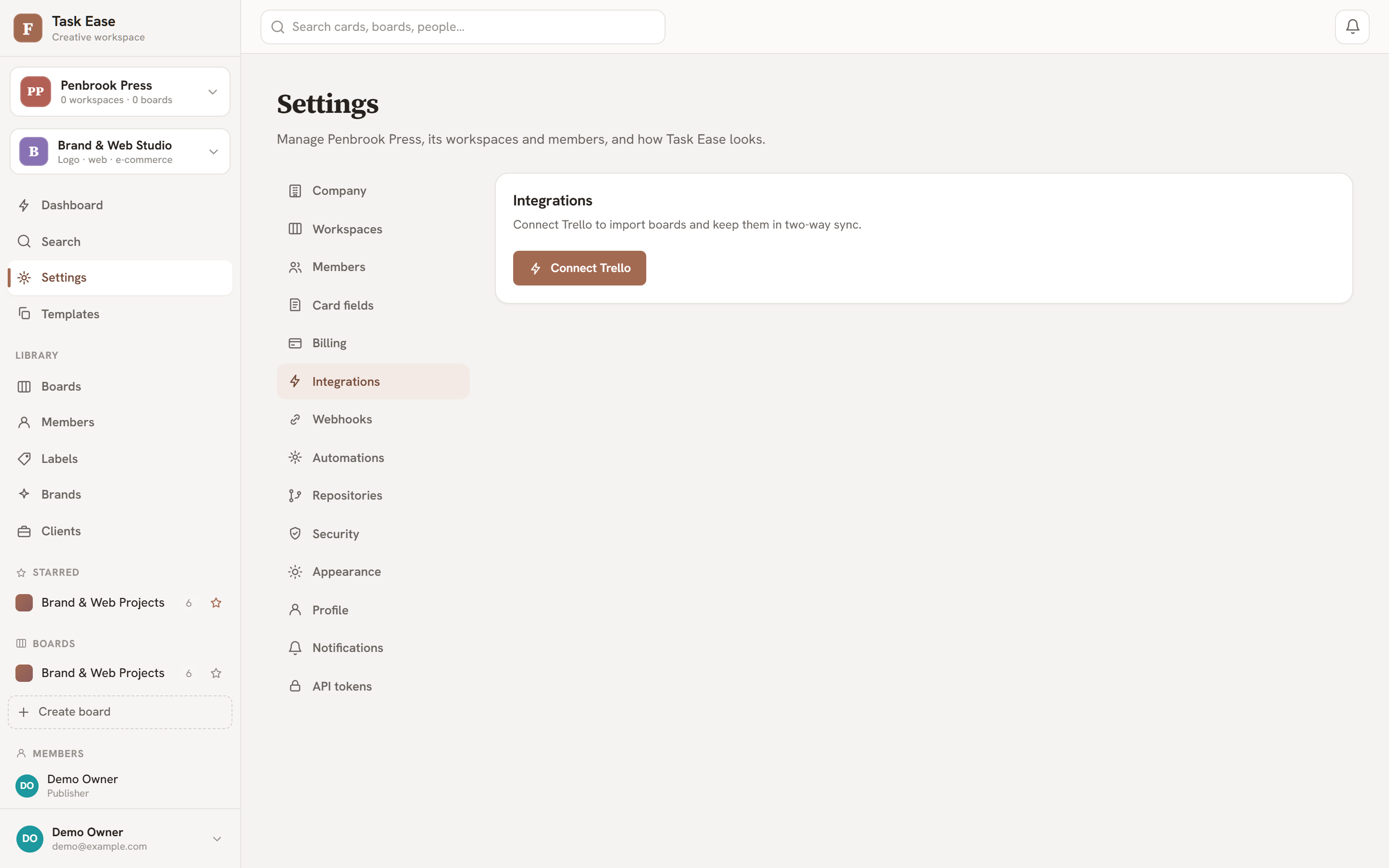Screen dimensions: 1389x868
Task: Open Profile settings tab
Action: pos(373,610)
